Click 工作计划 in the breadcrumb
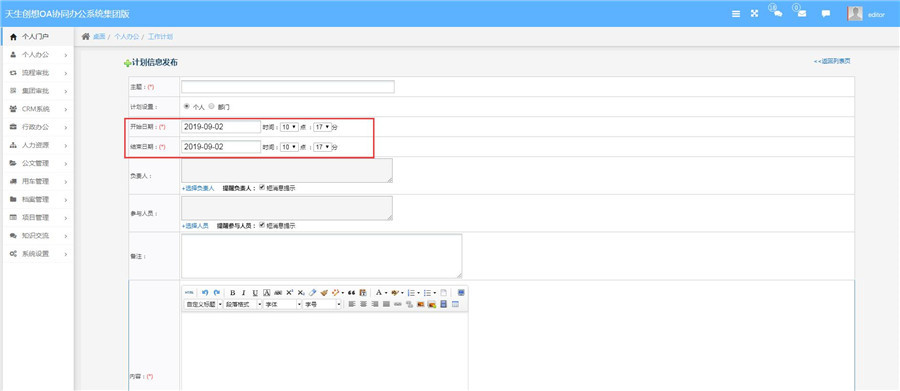 pos(160,36)
